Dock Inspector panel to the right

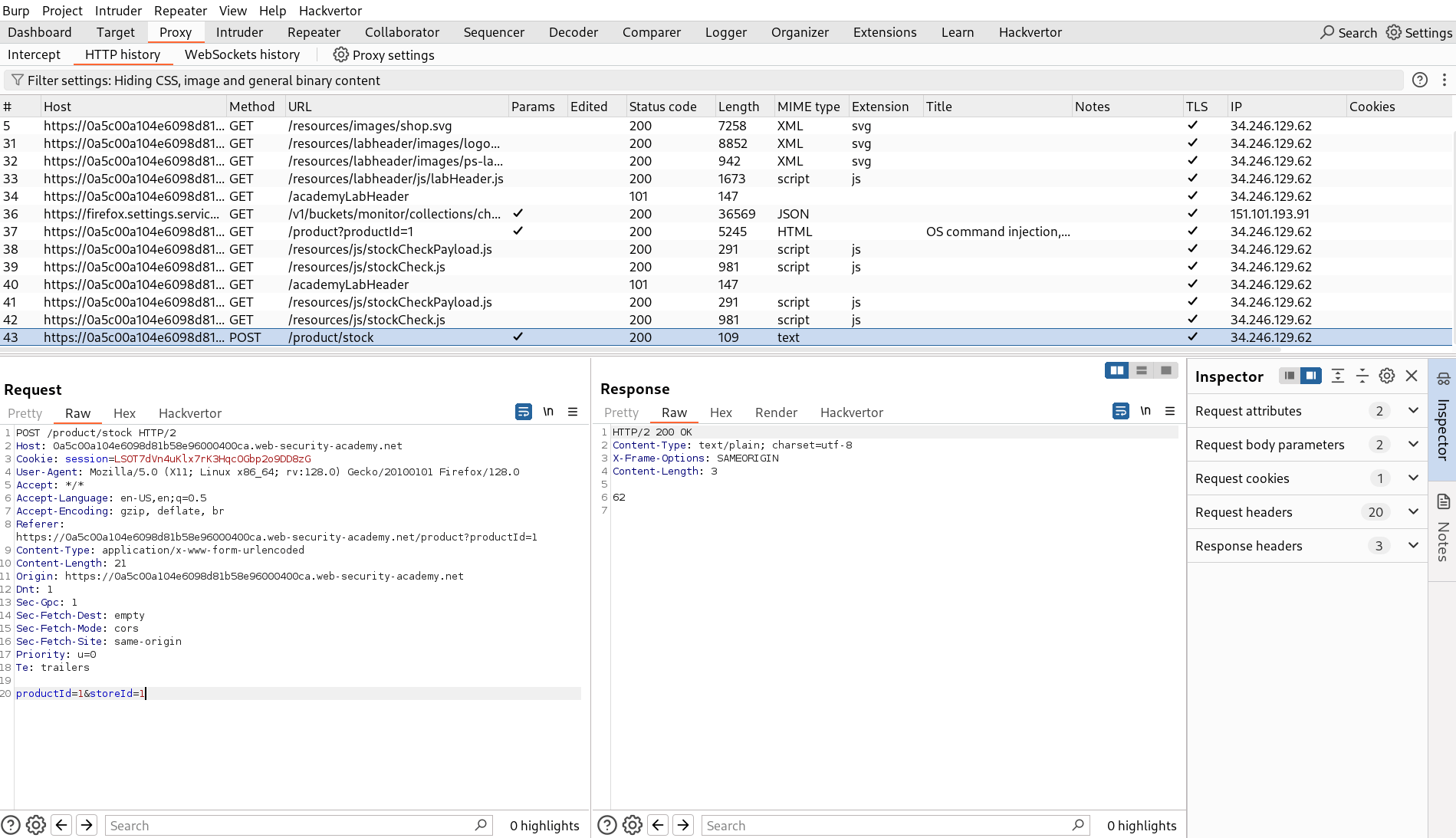(x=1311, y=376)
